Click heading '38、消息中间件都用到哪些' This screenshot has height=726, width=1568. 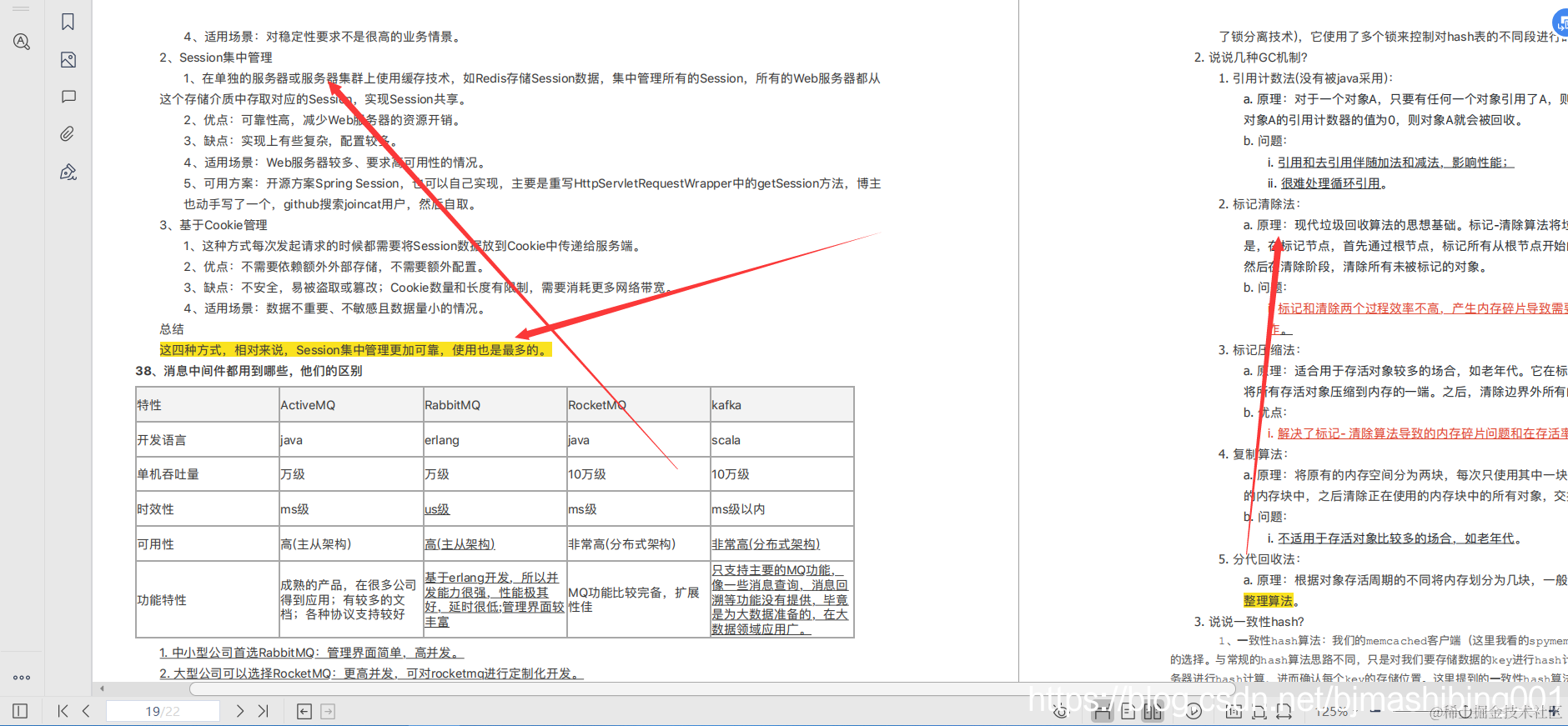pyautogui.click(x=249, y=371)
